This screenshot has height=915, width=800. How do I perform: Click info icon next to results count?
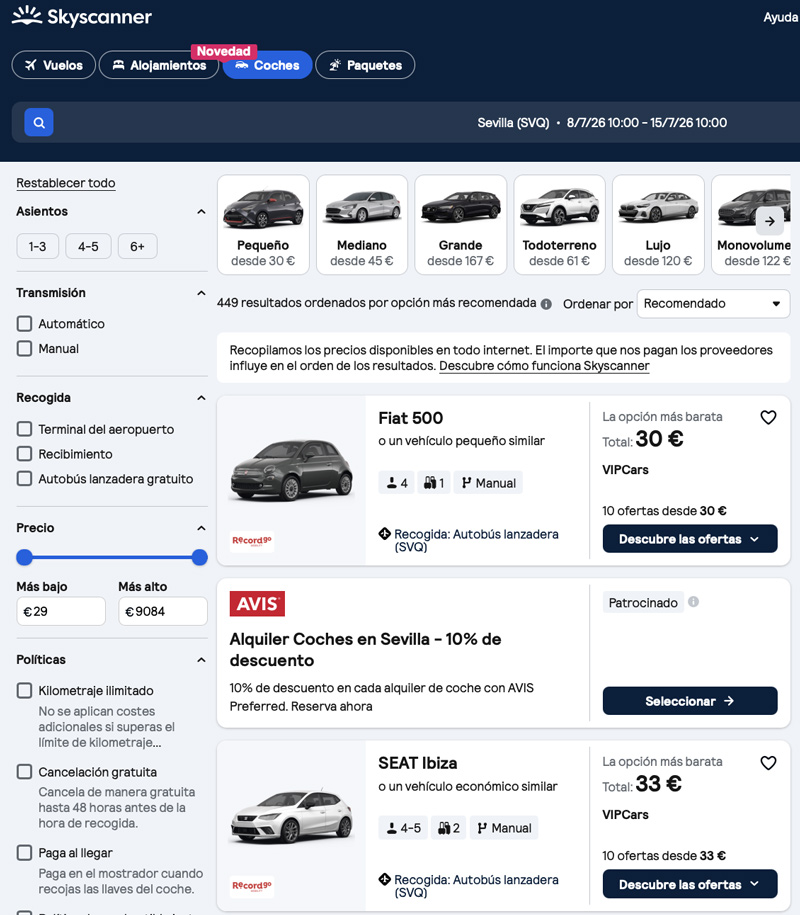[546, 304]
